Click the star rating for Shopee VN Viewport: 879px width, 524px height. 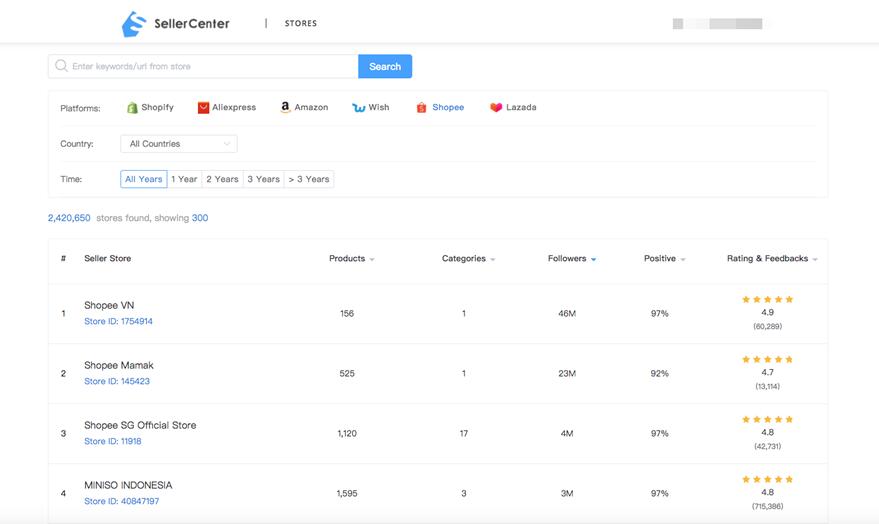coord(767,299)
